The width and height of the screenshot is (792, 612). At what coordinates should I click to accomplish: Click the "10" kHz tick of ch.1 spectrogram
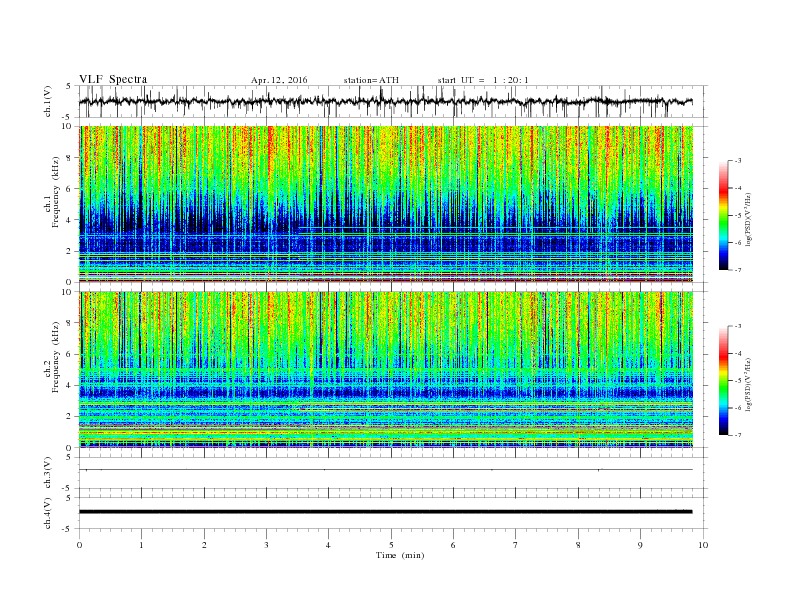67,126
